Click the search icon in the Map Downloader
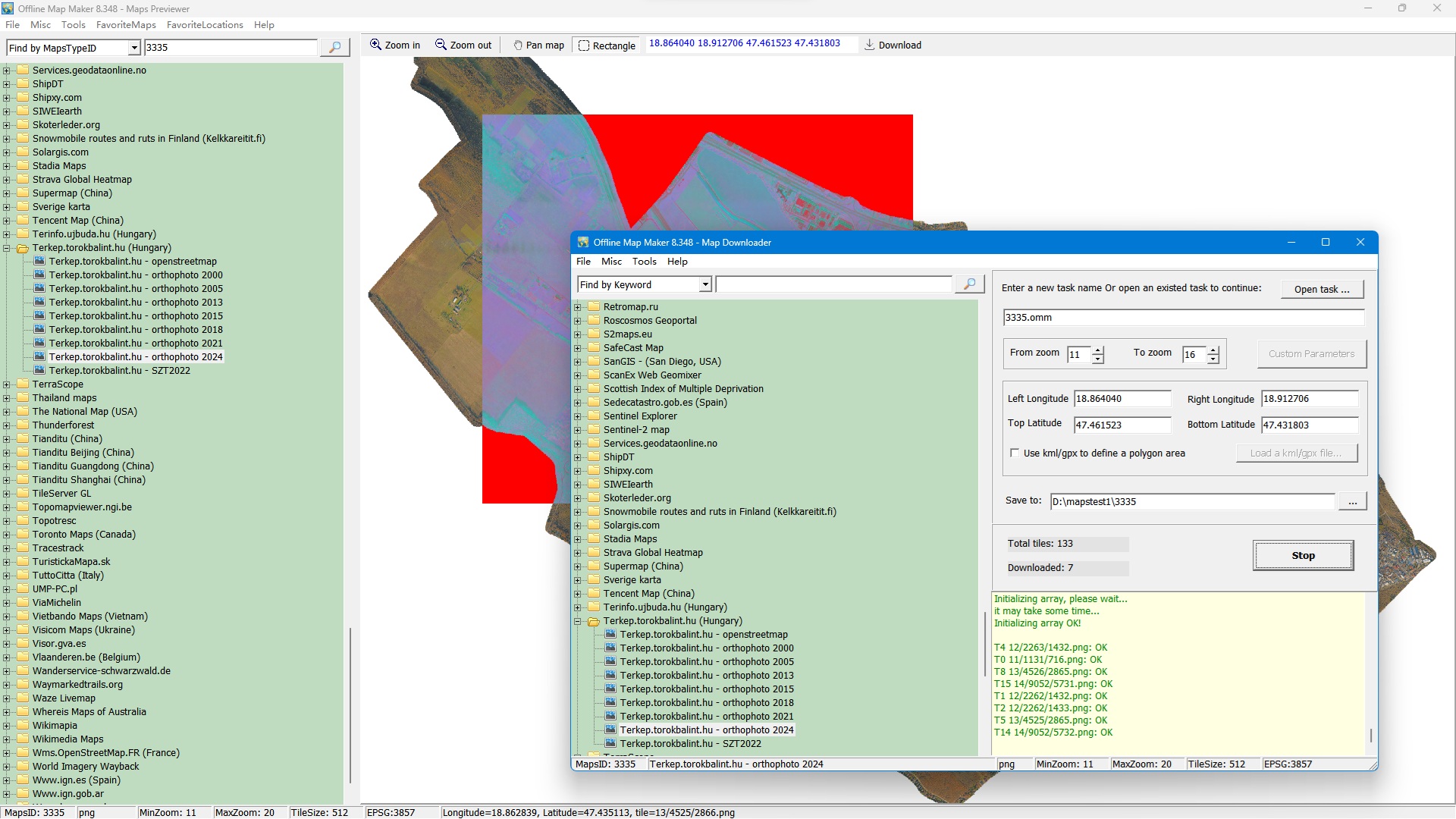 click(x=969, y=284)
